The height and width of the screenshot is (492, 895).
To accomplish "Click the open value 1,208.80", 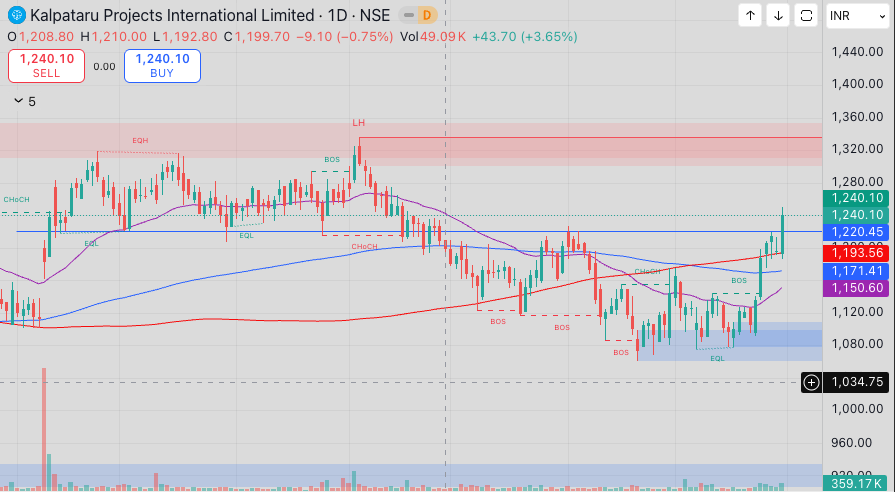I will [47, 37].
